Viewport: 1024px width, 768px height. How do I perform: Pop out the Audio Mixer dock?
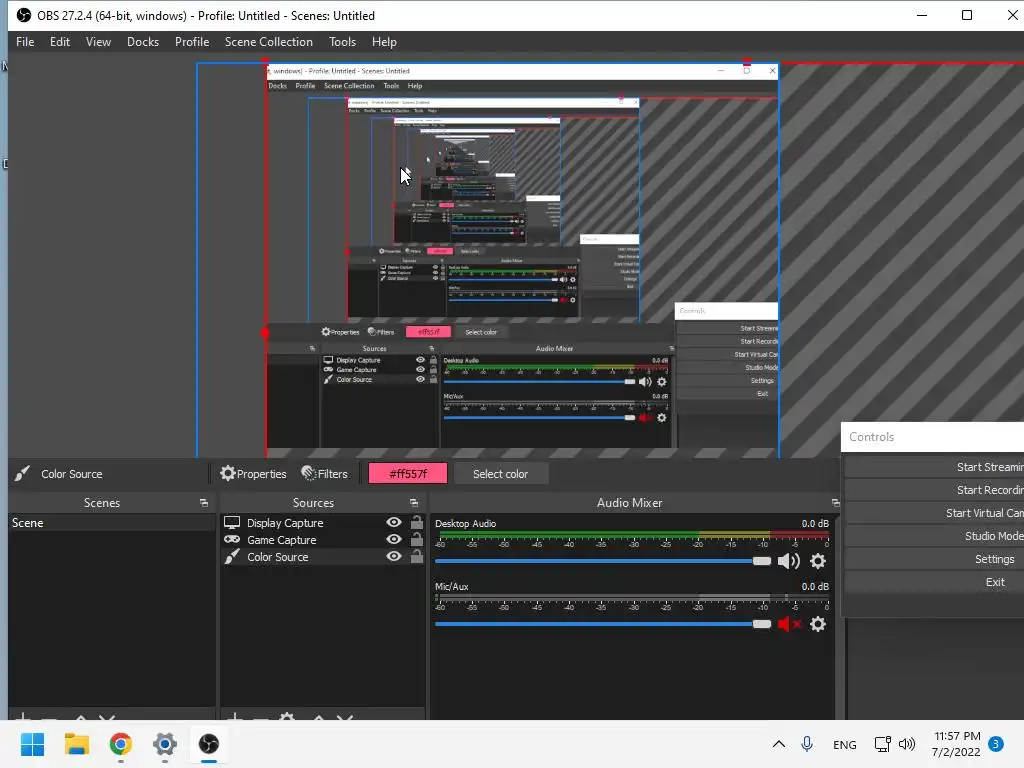tap(835, 503)
